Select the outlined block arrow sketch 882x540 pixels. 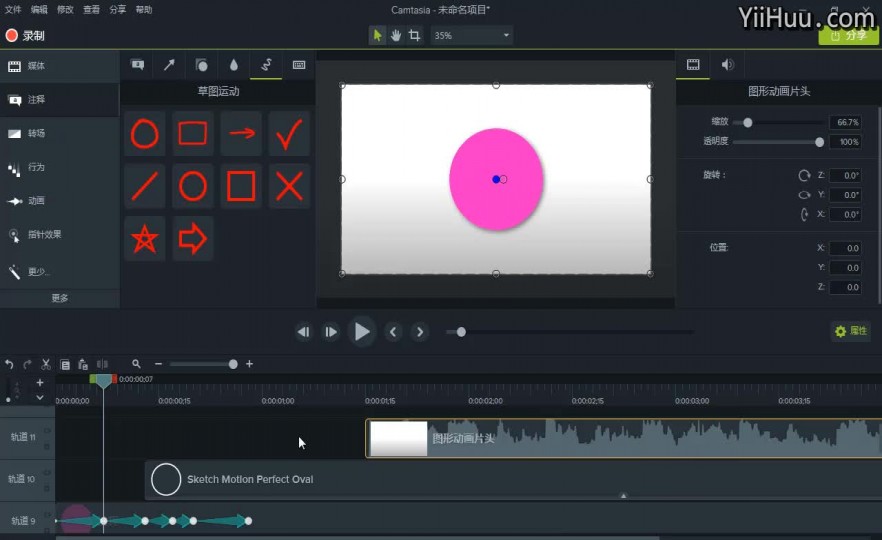tap(193, 239)
